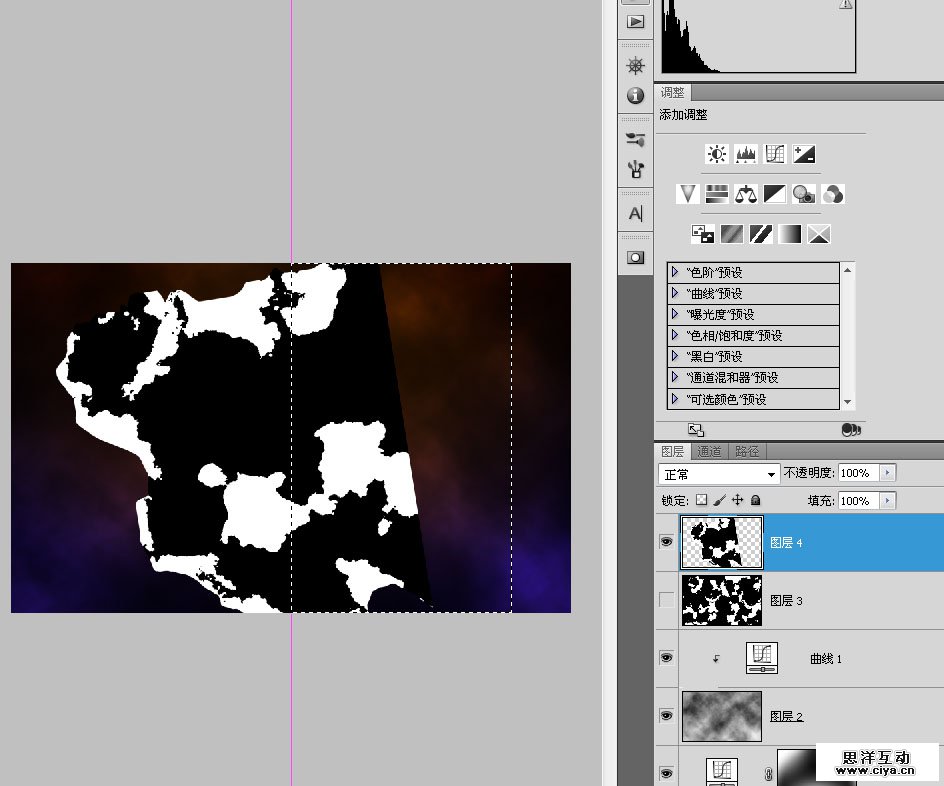The height and width of the screenshot is (786, 944).
Task: Click the Curves adjustment icon
Action: click(x=775, y=154)
